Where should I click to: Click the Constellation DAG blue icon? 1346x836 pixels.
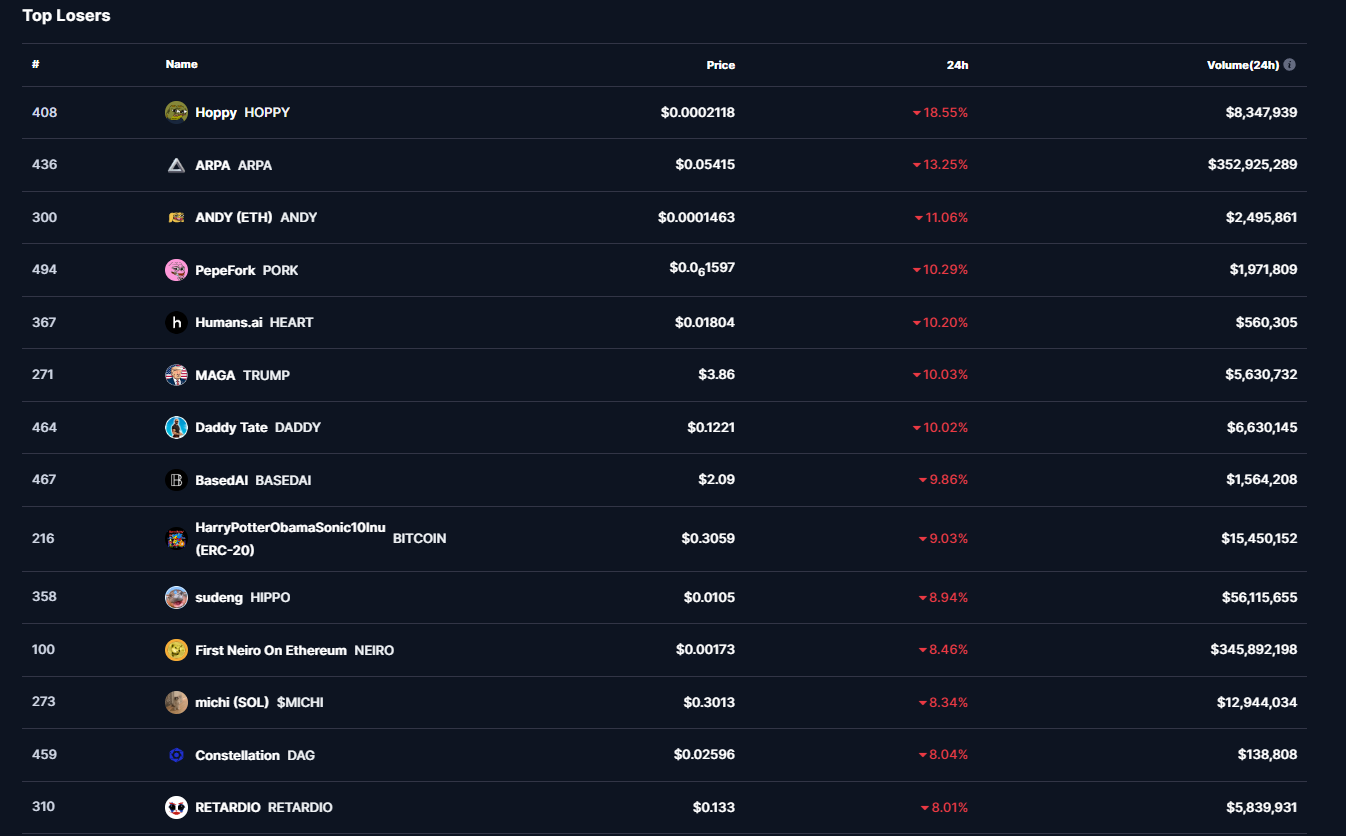(x=176, y=755)
